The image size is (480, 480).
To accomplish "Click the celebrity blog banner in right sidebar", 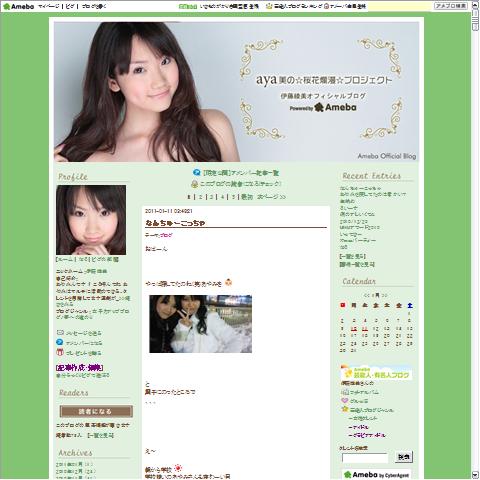I will coord(376,372).
